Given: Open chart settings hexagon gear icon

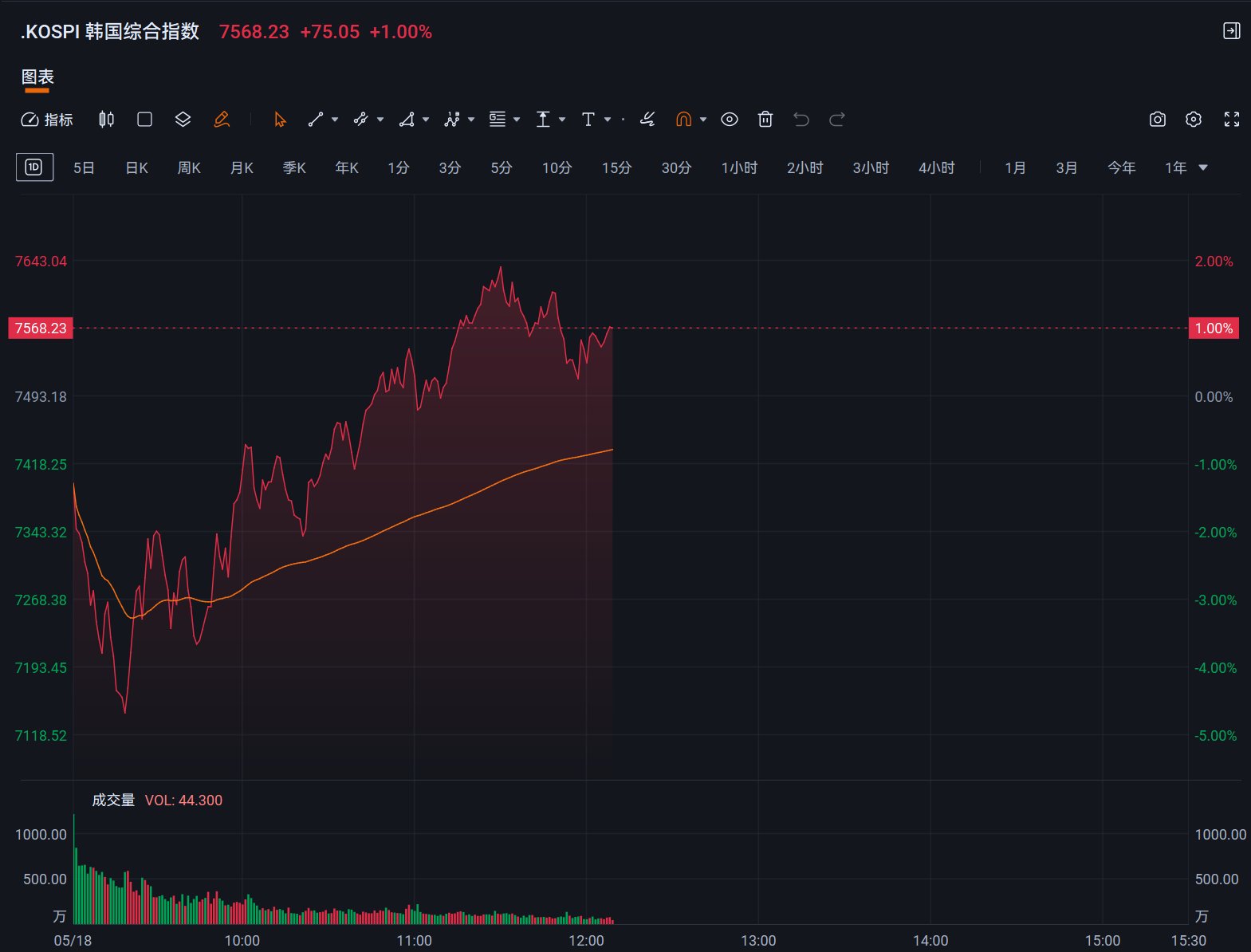Looking at the screenshot, I should click(1194, 120).
